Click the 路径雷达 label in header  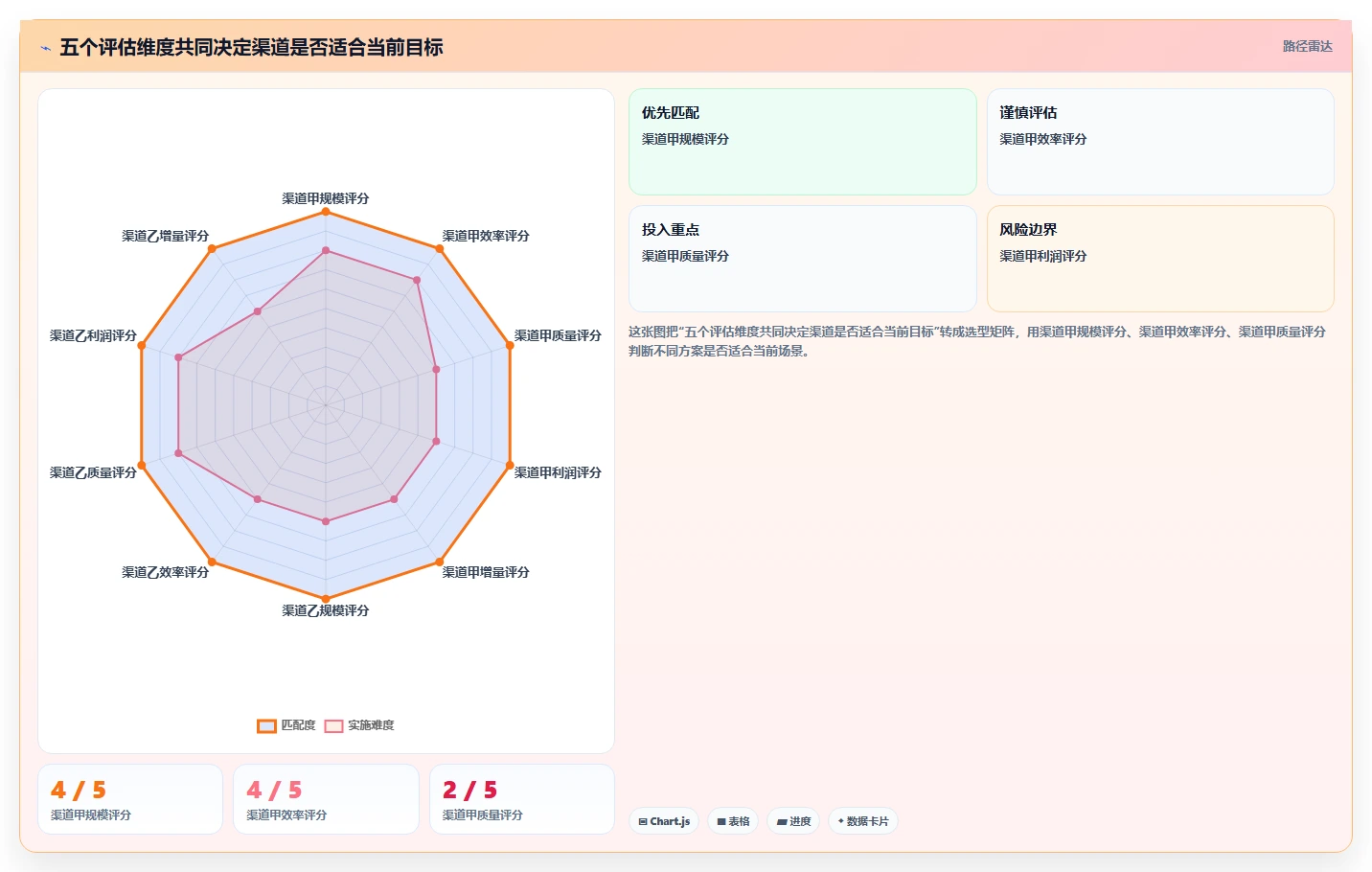pyautogui.click(x=1307, y=46)
